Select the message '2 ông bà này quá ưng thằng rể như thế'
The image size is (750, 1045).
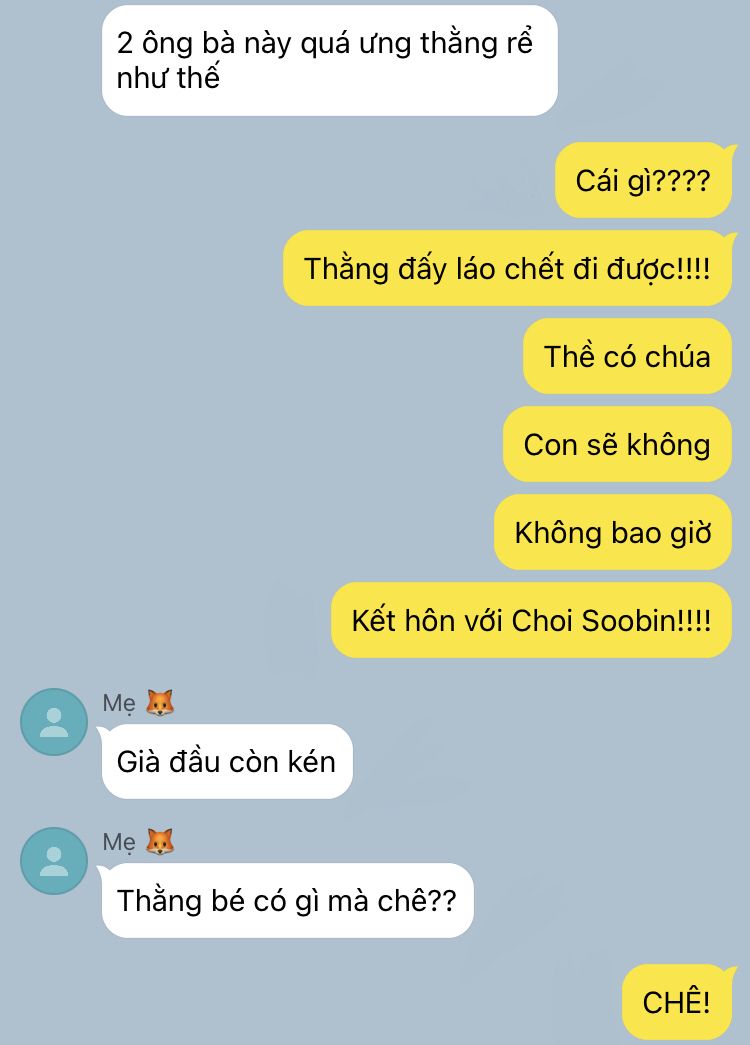[329, 61]
